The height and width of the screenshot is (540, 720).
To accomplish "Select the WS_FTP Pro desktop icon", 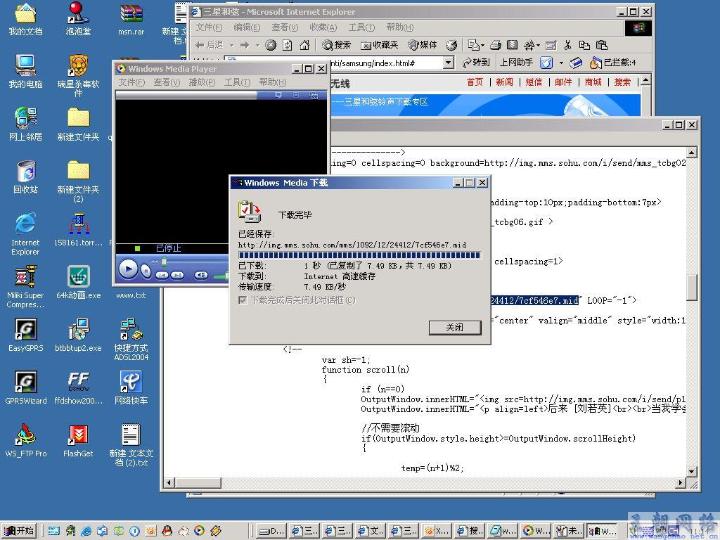I will tap(25, 440).
